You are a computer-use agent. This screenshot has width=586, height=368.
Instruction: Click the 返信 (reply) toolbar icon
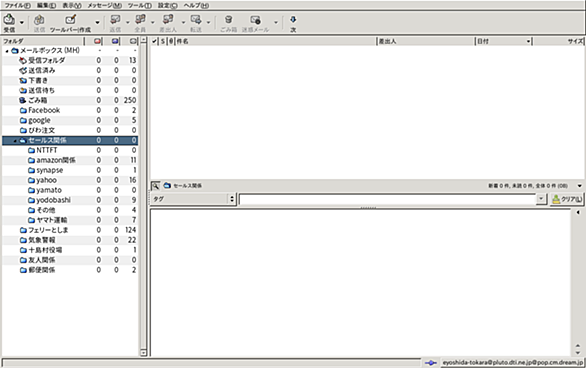[x=115, y=20]
